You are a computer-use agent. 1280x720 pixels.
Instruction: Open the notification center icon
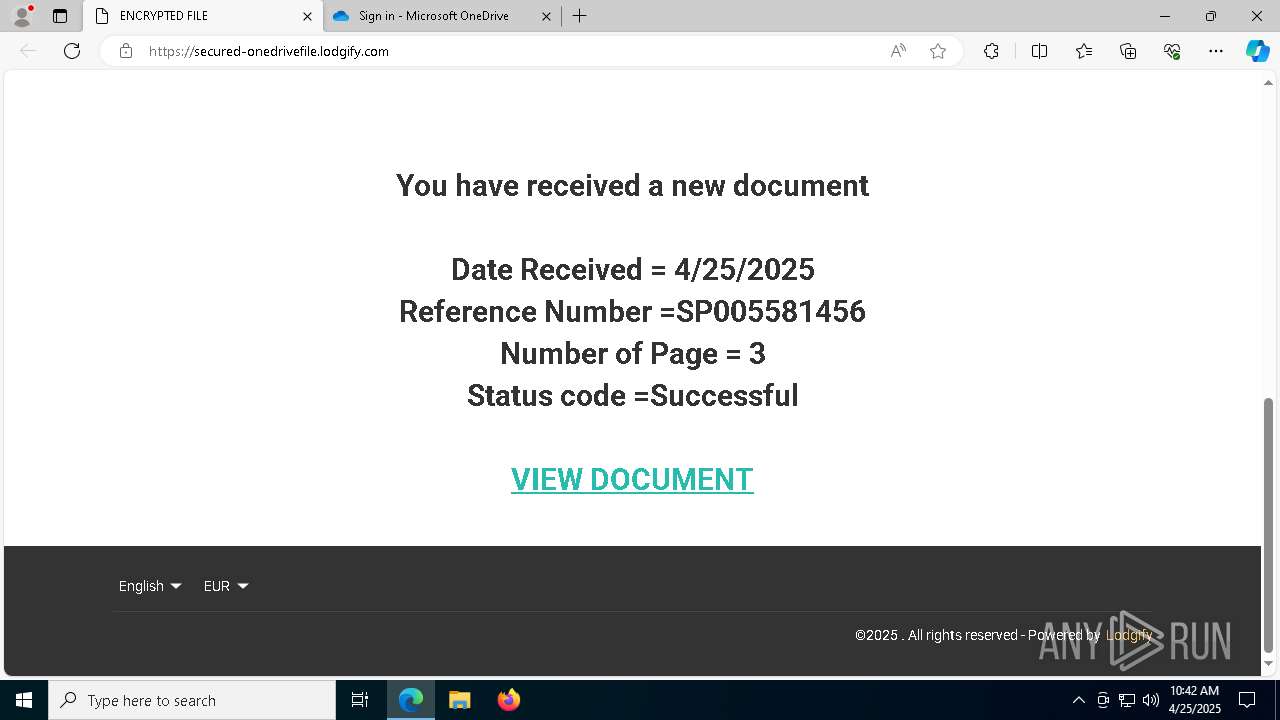pos(1247,700)
